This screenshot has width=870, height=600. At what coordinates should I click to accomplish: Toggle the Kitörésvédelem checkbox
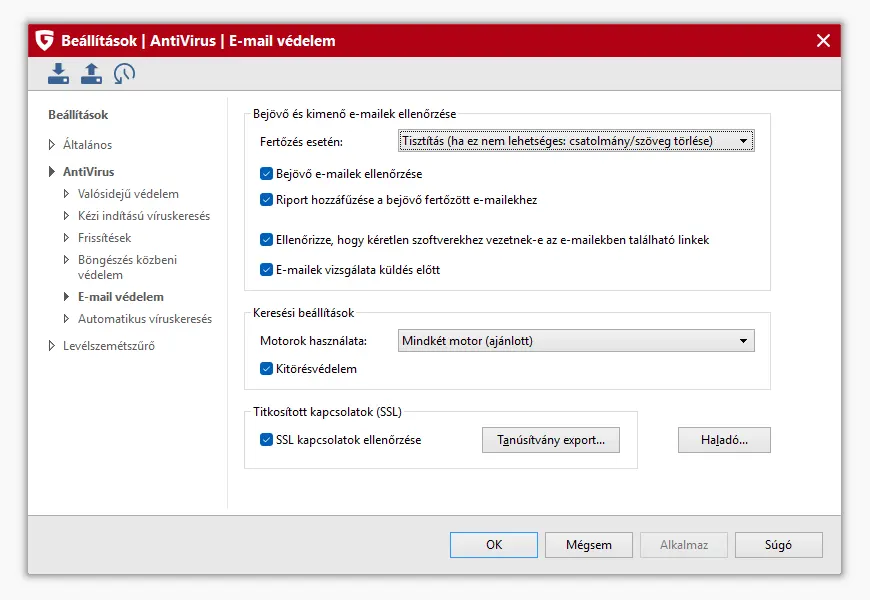coord(267,369)
